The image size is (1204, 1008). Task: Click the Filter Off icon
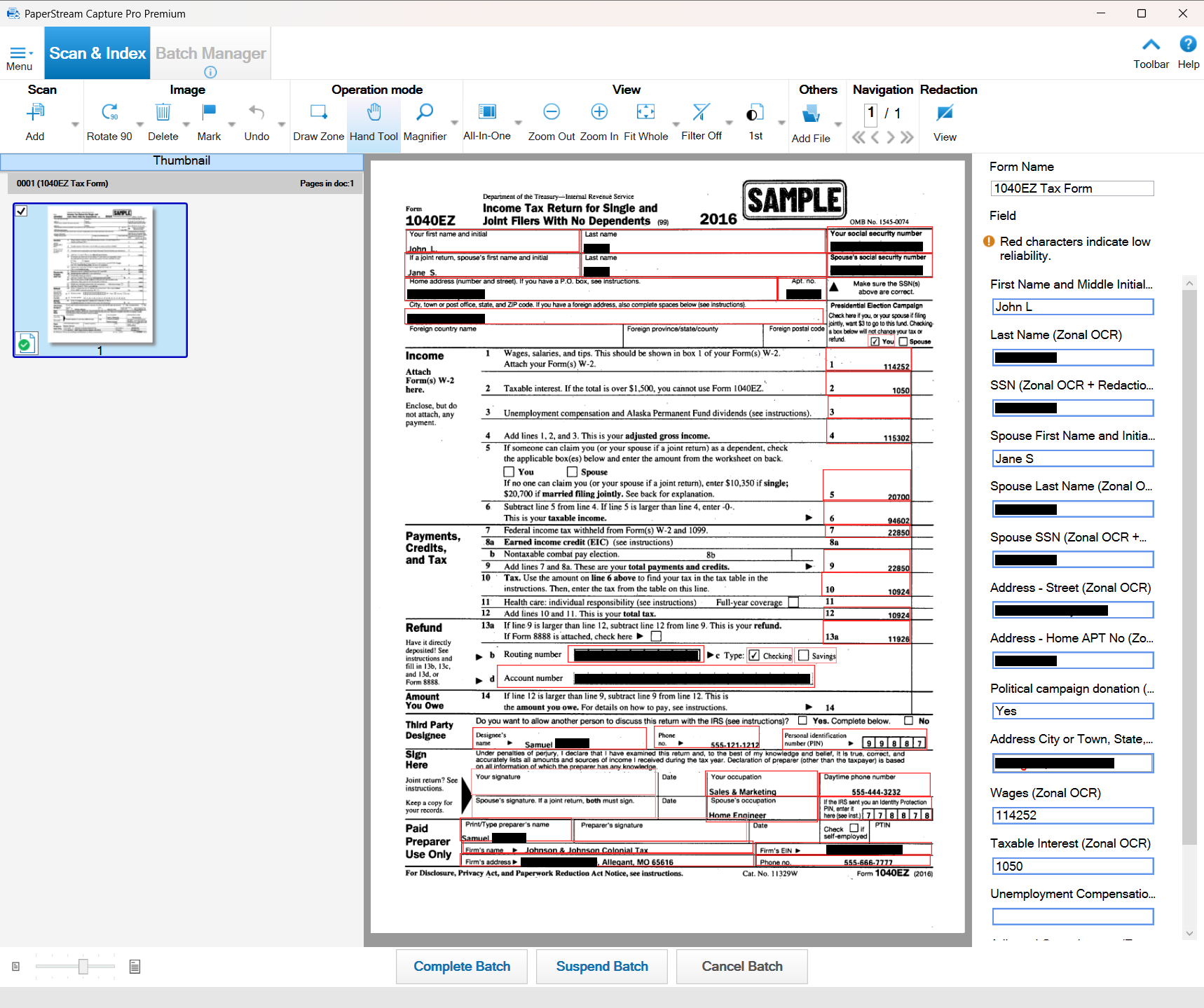[x=701, y=112]
